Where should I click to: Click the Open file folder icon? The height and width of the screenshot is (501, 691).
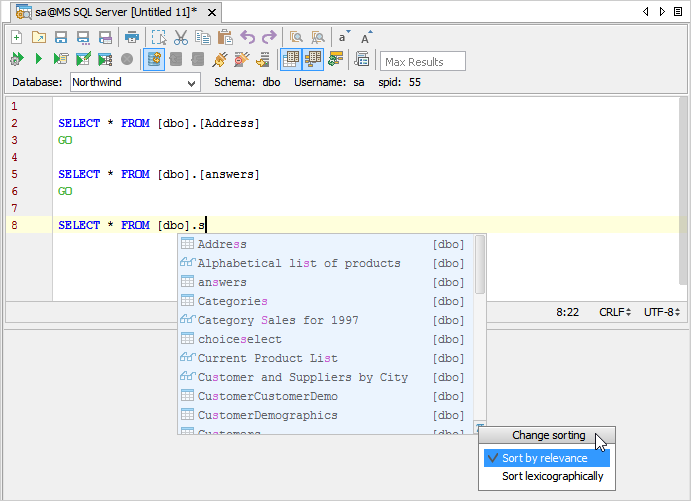39,37
